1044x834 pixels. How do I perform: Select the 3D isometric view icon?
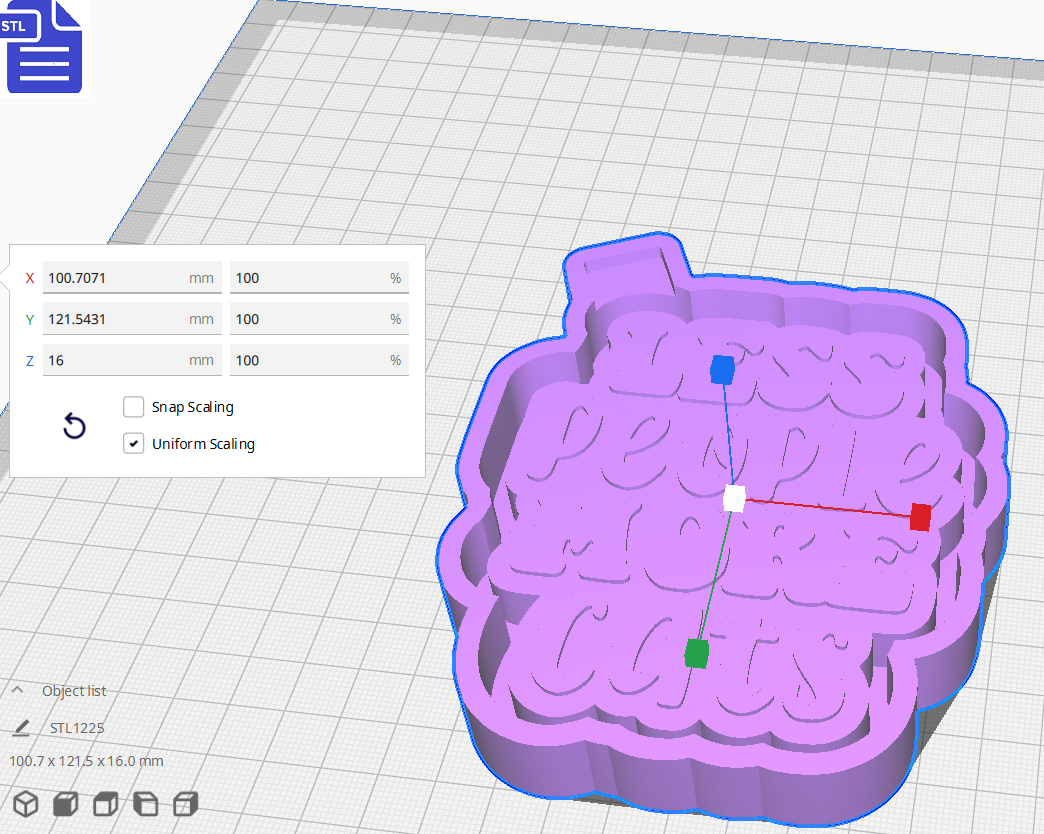(25, 803)
